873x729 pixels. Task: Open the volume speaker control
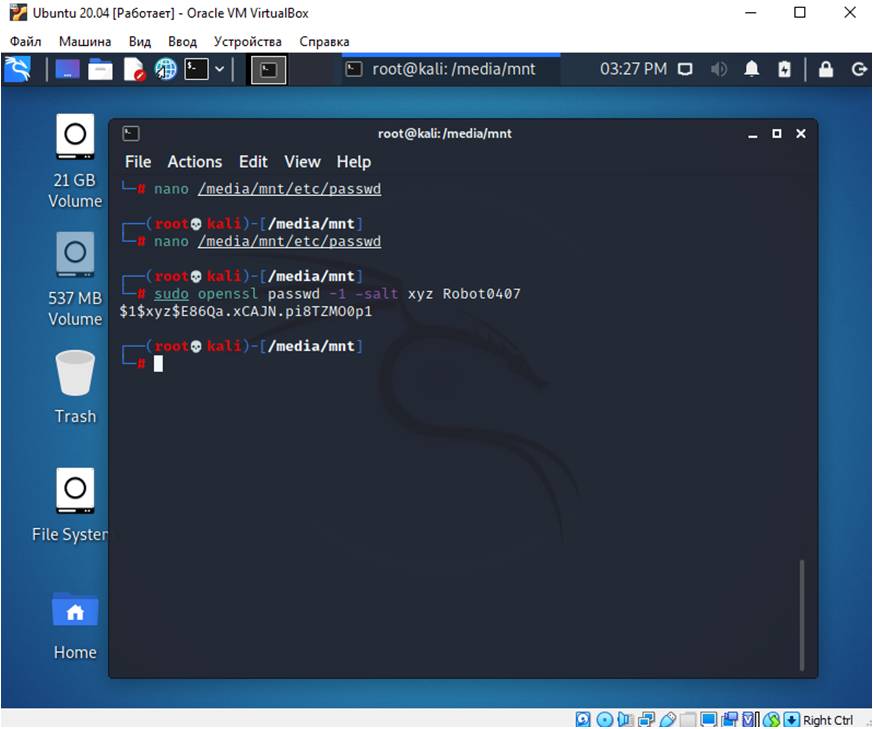pyautogui.click(x=718, y=69)
